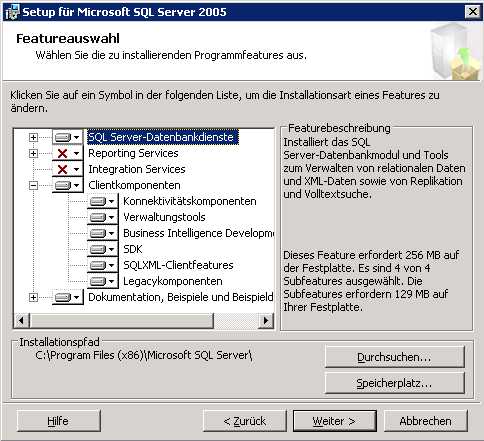
Task: Open install-state dropdown for Clientkomponenten
Action: click(x=67, y=185)
